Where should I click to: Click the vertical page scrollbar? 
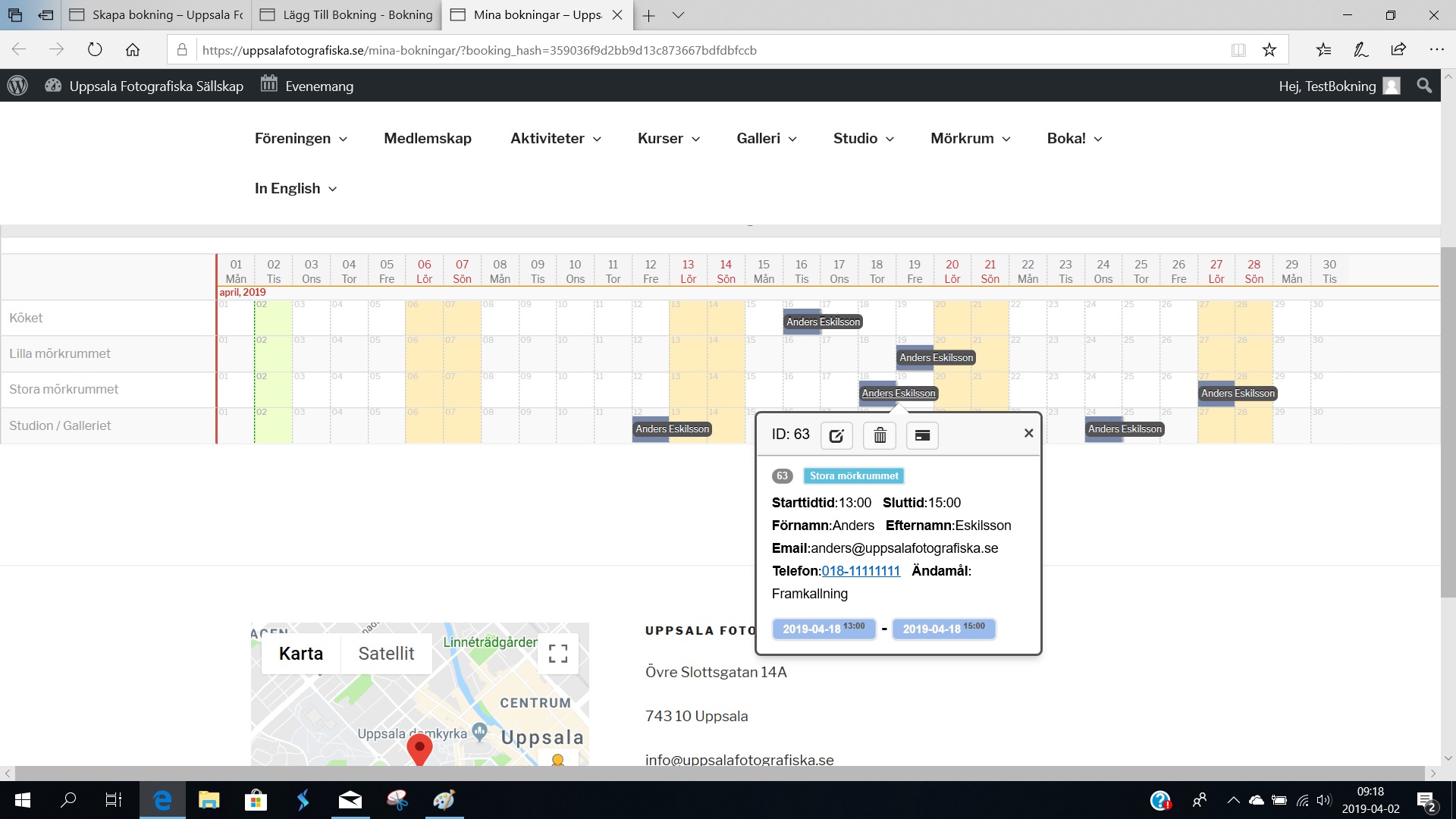1448,422
